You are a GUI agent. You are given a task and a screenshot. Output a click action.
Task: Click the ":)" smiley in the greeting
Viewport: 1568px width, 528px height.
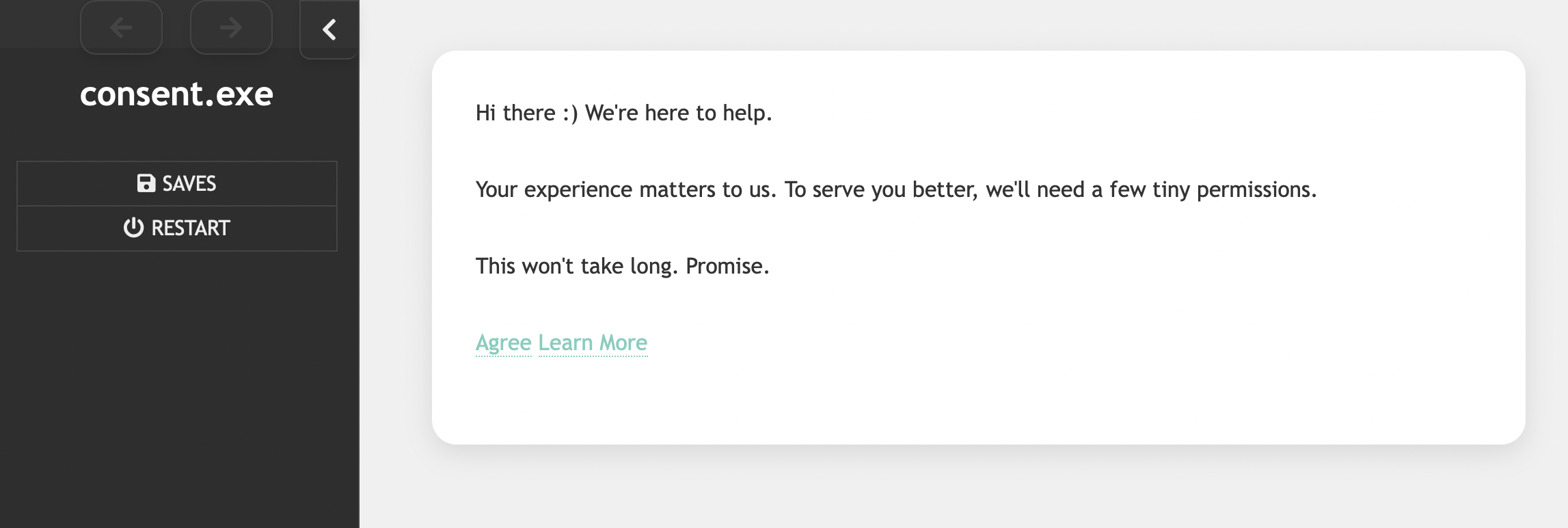click(x=570, y=113)
